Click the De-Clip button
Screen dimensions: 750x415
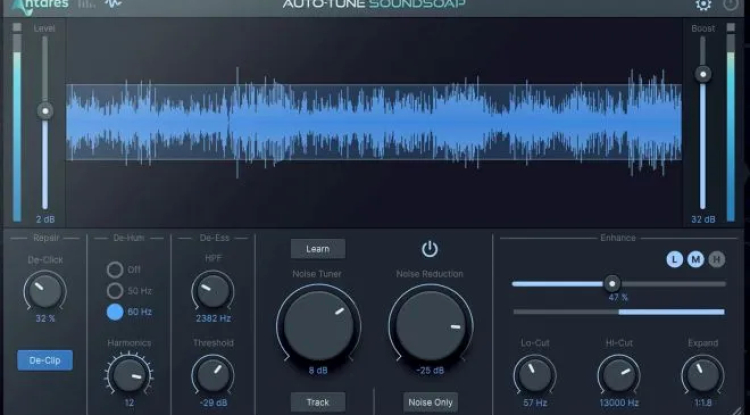[45, 360]
